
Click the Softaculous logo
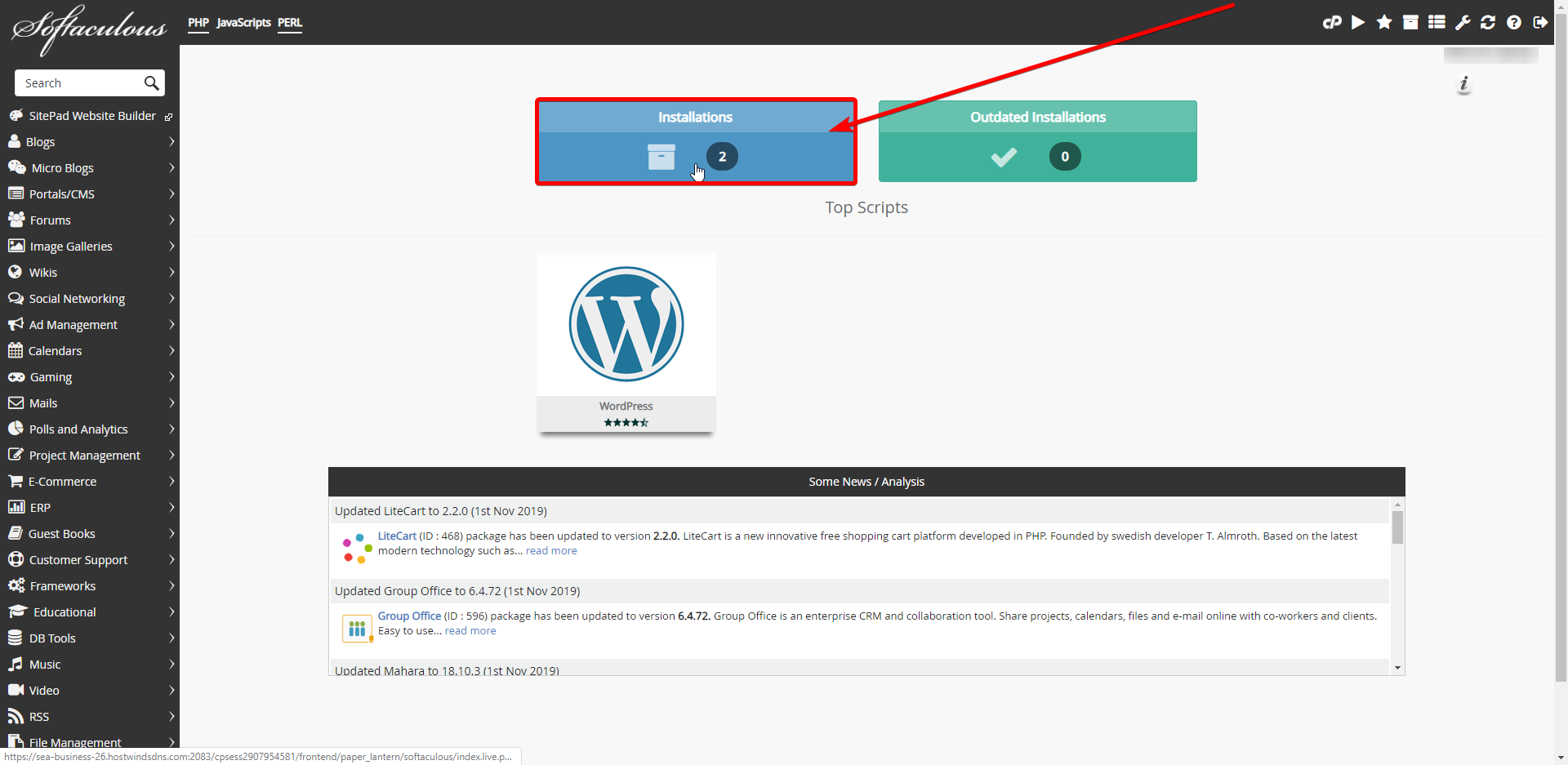(x=89, y=29)
